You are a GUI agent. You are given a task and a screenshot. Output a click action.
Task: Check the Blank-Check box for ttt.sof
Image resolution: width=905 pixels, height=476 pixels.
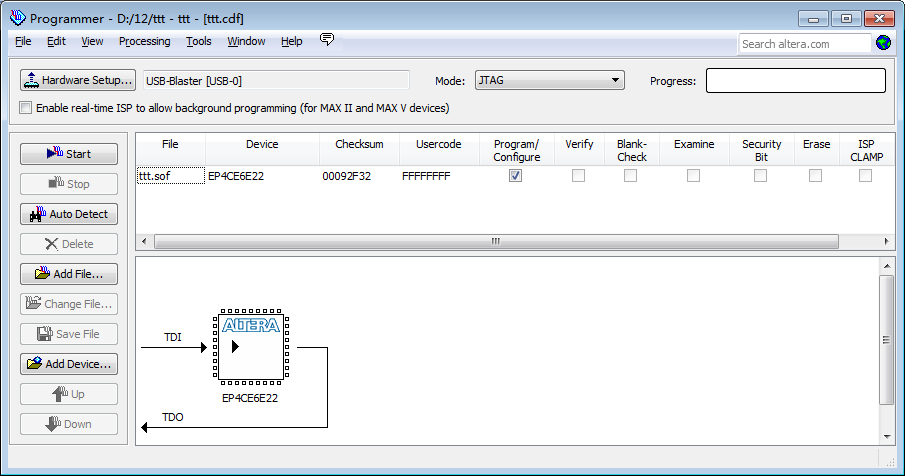630,175
